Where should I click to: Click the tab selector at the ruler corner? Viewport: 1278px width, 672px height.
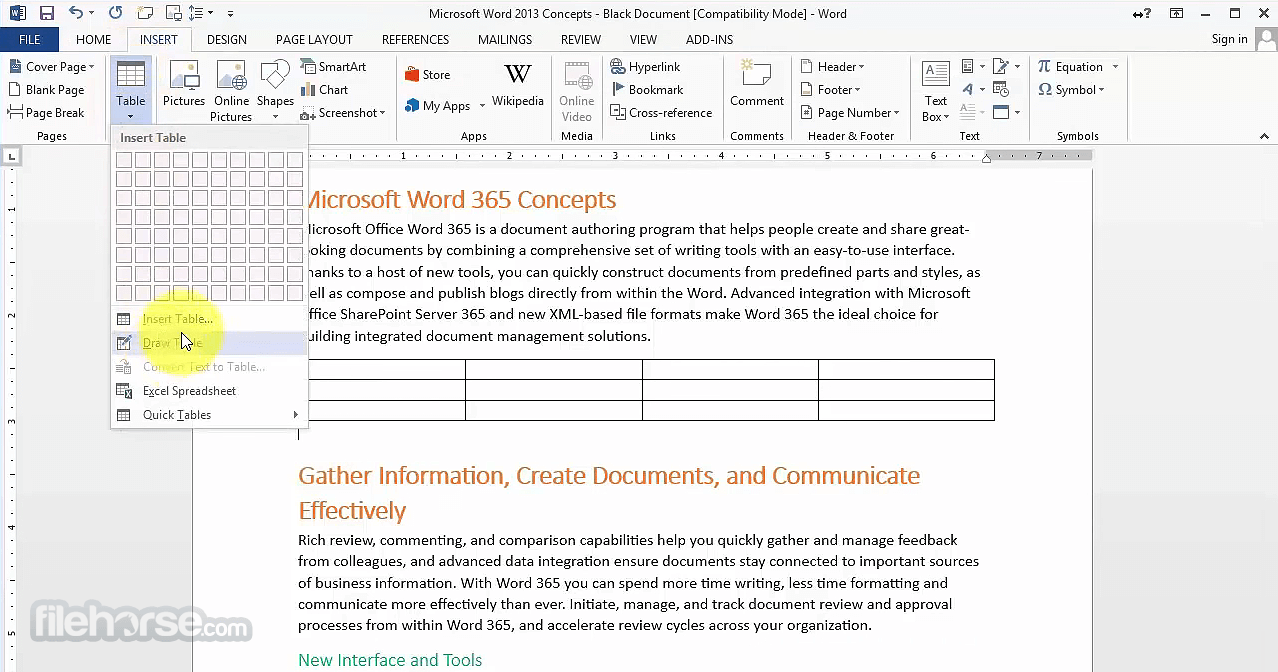[11, 156]
